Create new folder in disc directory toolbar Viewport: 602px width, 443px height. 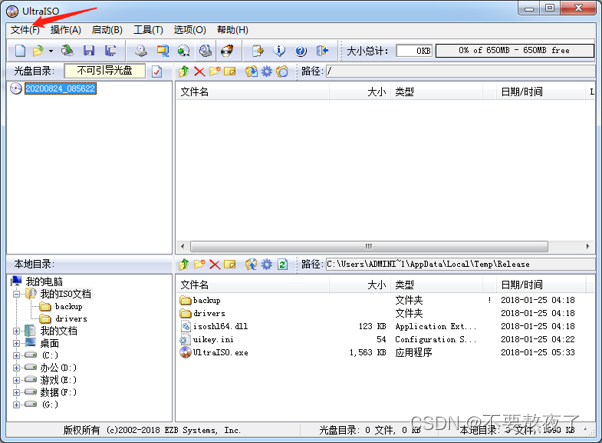point(215,71)
